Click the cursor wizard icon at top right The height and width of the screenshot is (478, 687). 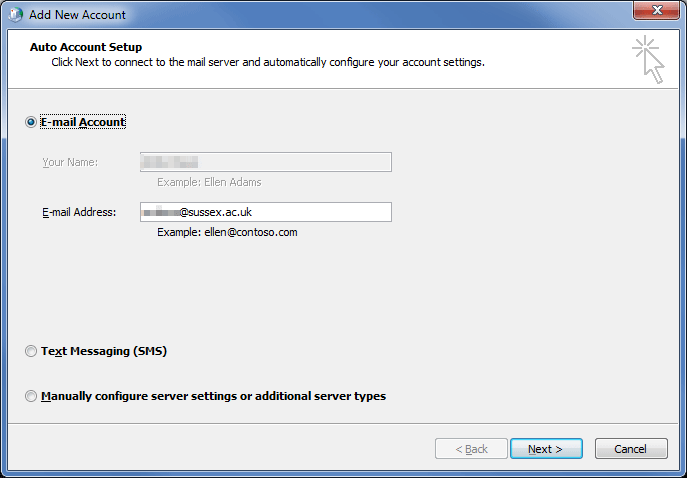tap(648, 59)
